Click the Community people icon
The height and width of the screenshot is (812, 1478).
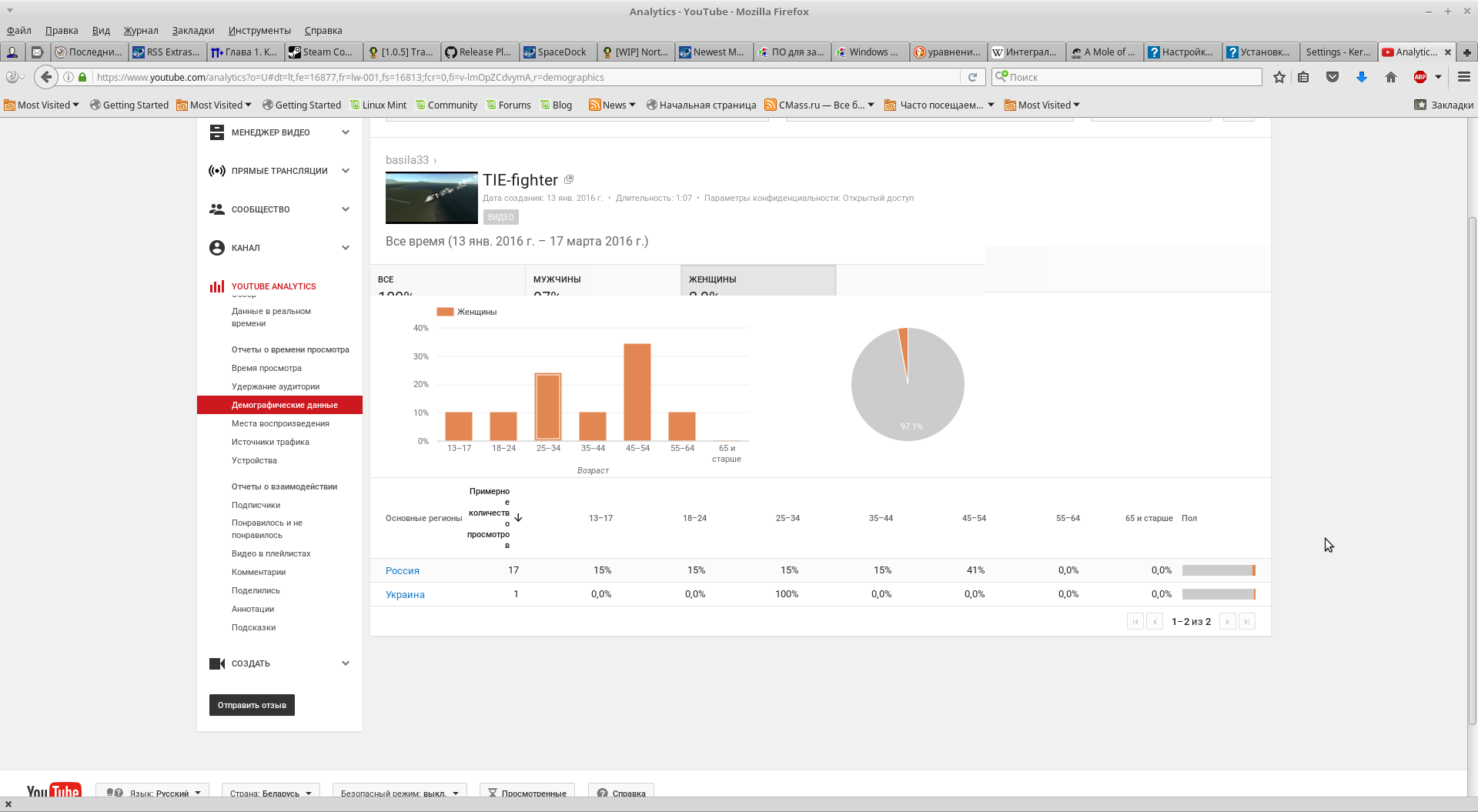[x=217, y=209]
